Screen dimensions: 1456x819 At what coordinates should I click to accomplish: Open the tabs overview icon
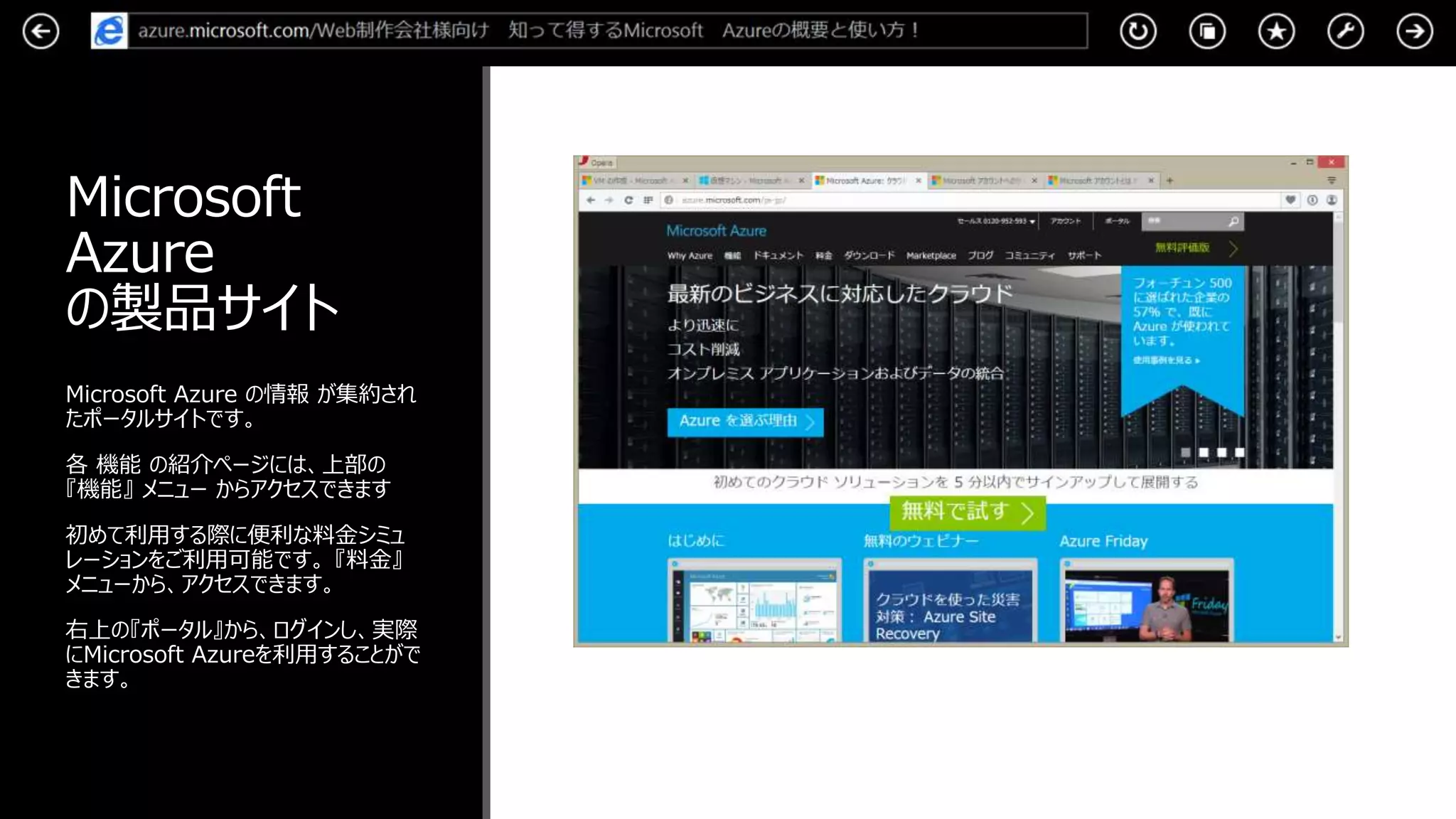(x=1207, y=31)
